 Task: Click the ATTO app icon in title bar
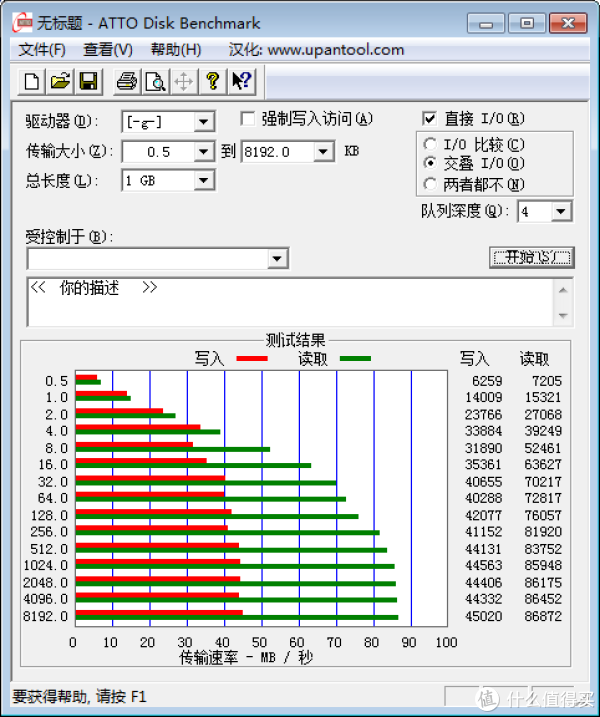22,22
